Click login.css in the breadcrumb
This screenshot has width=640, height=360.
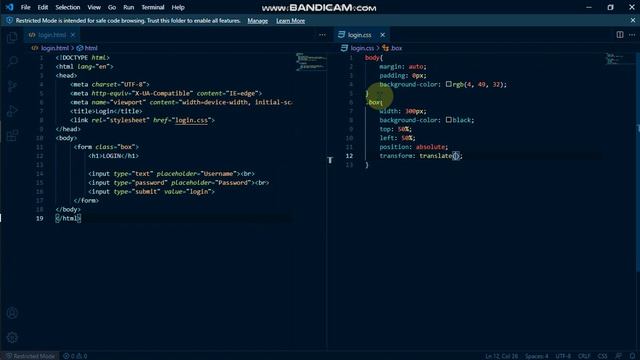362,48
